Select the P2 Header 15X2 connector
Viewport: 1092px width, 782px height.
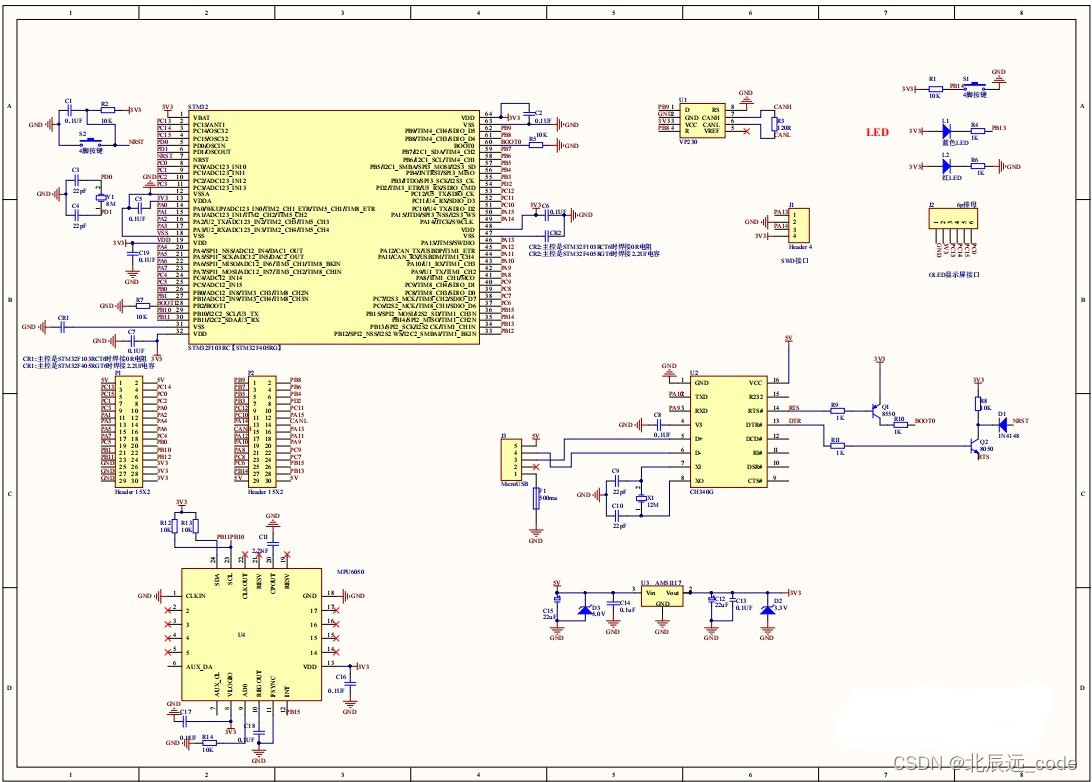coord(263,431)
